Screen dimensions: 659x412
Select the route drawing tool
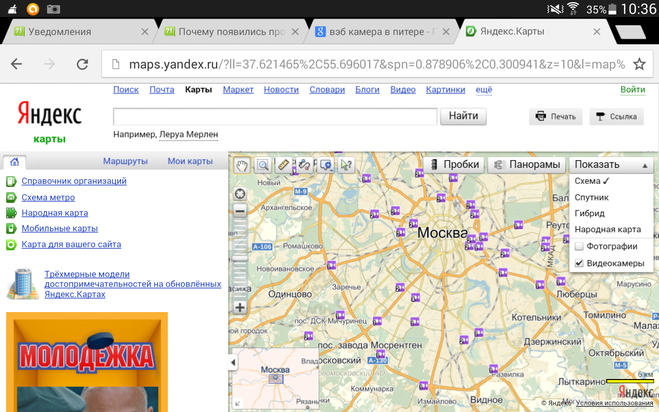[x=304, y=165]
